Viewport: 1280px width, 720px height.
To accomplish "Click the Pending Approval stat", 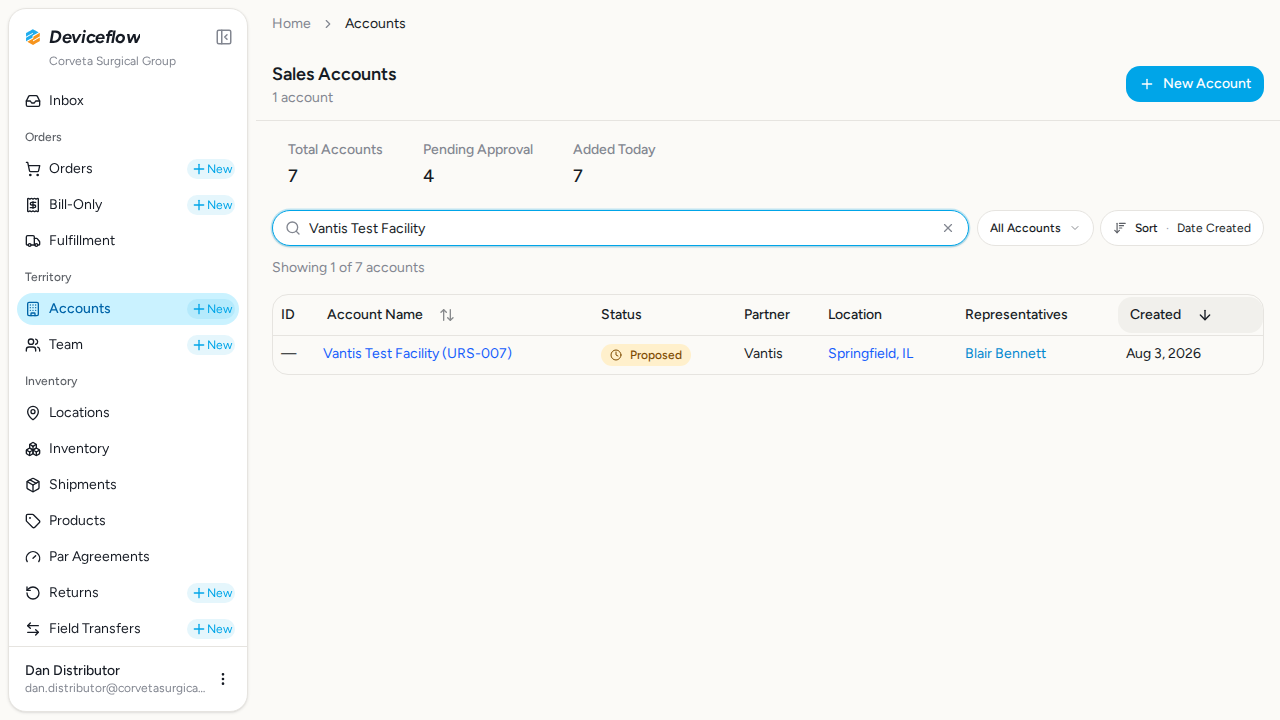I will pyautogui.click(x=478, y=163).
